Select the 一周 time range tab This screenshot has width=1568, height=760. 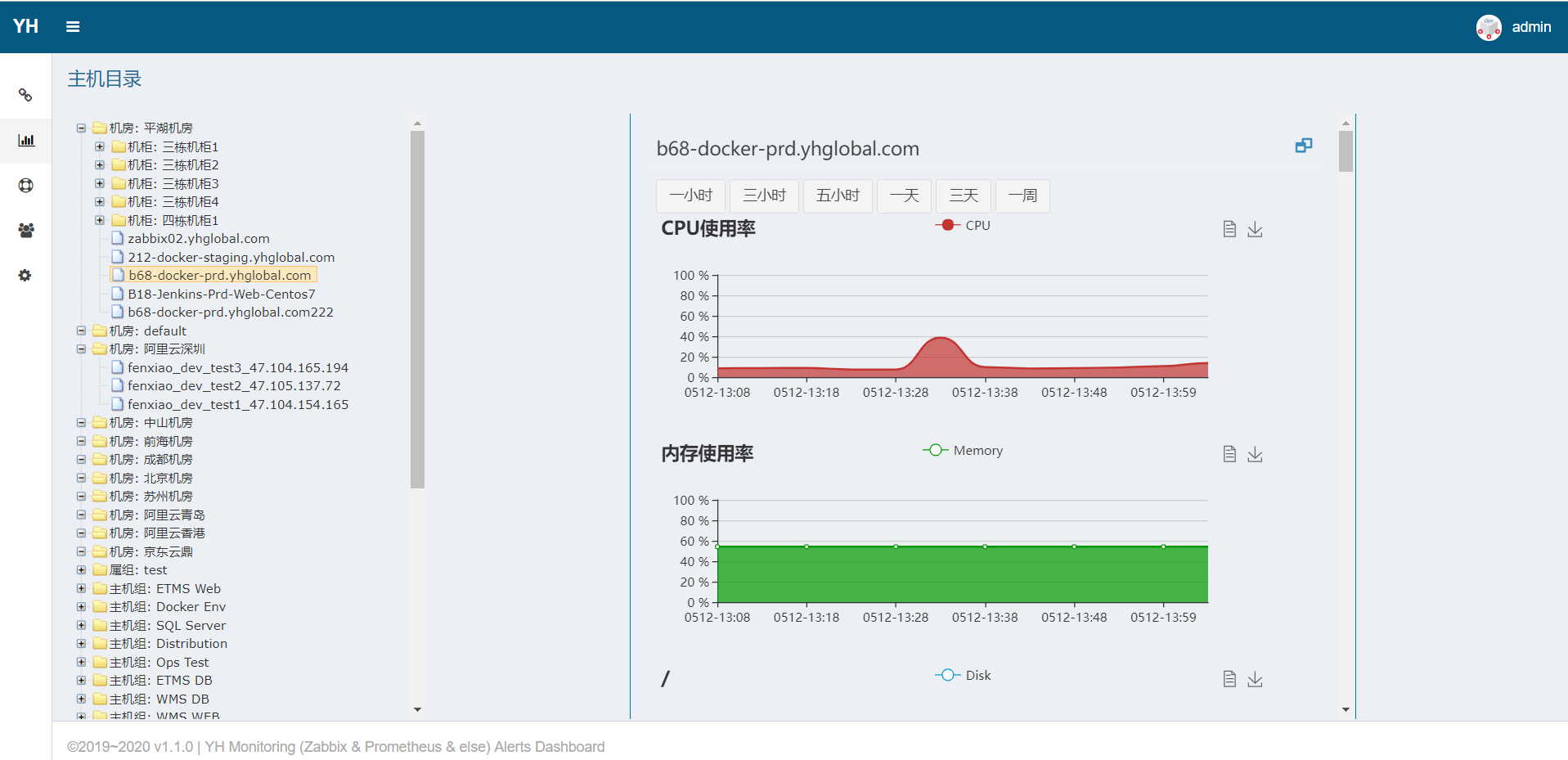[1022, 196]
